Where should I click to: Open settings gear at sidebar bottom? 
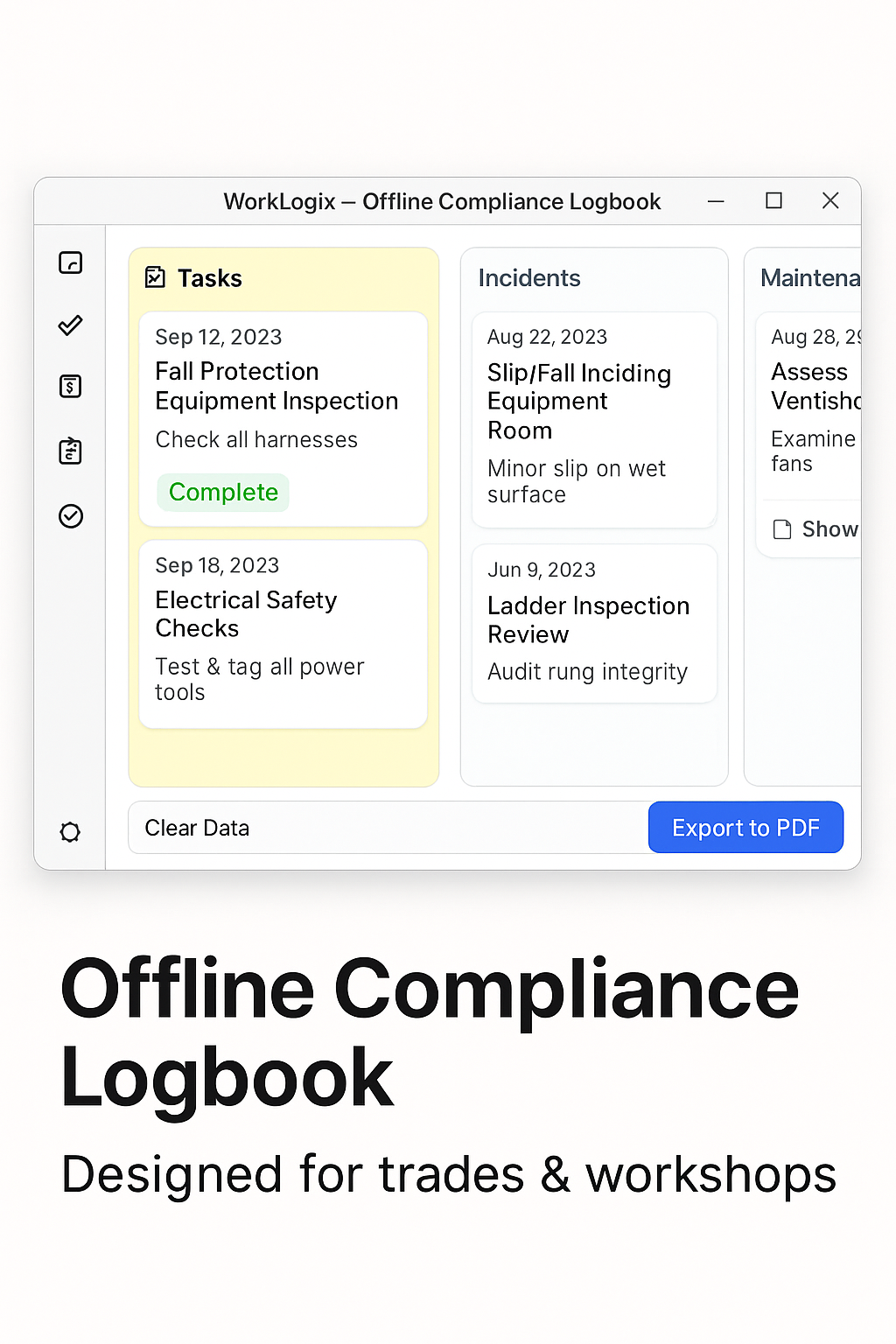(x=70, y=832)
